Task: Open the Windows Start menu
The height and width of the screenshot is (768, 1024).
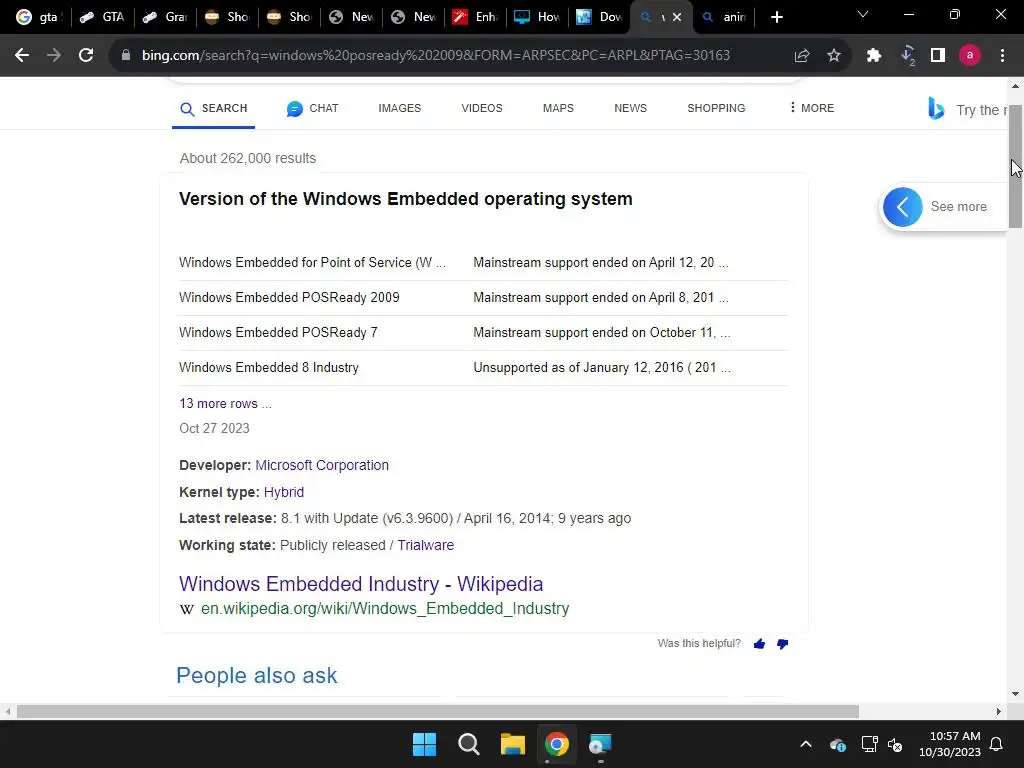Action: (x=424, y=744)
